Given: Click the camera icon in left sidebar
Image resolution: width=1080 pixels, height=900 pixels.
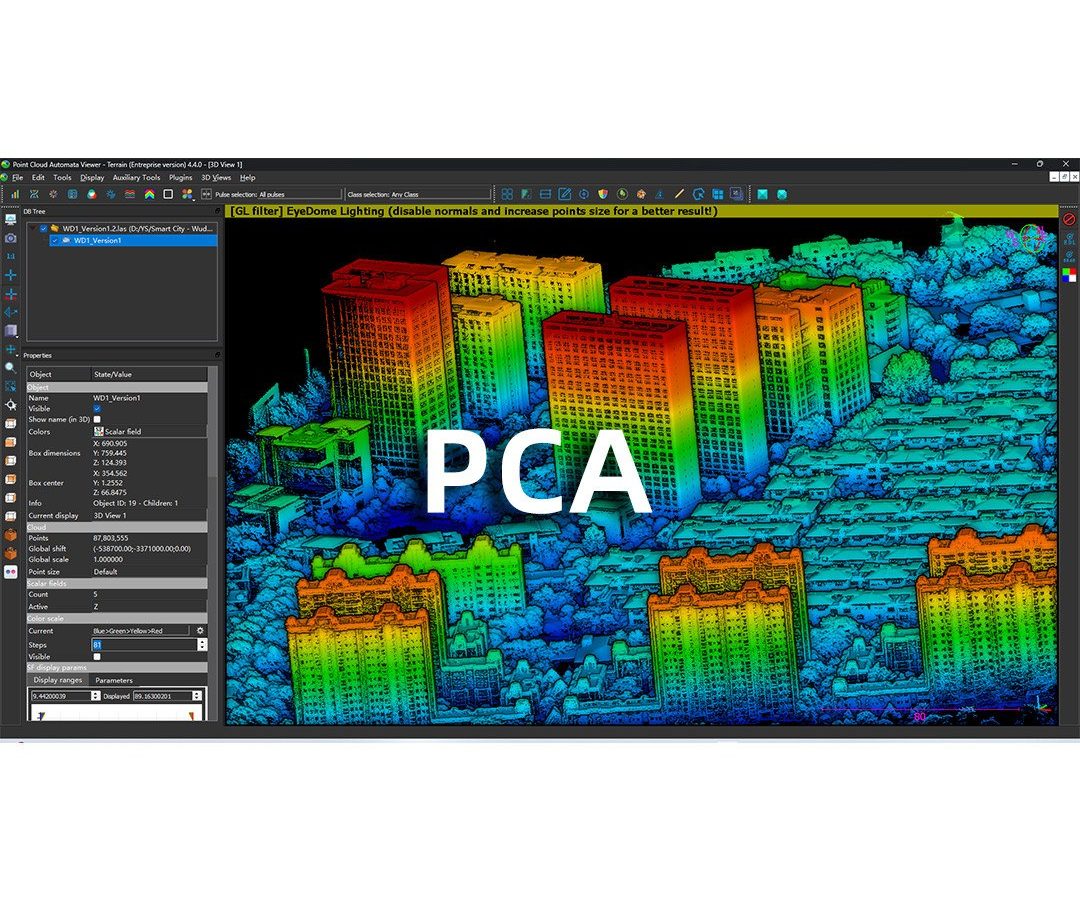Looking at the screenshot, I should (x=10, y=238).
